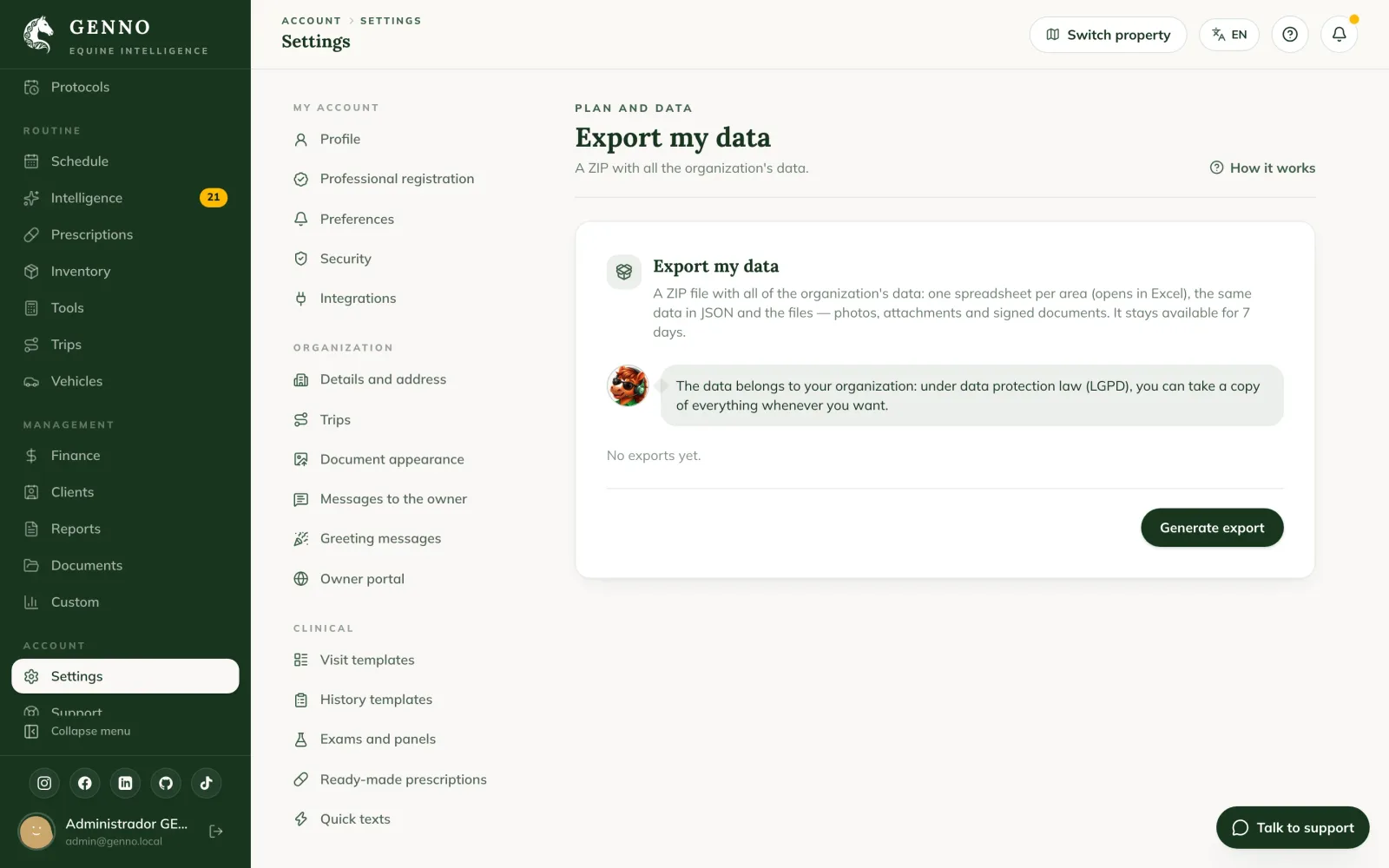
Task: Open Documents in the sidebar
Action: click(x=125, y=565)
